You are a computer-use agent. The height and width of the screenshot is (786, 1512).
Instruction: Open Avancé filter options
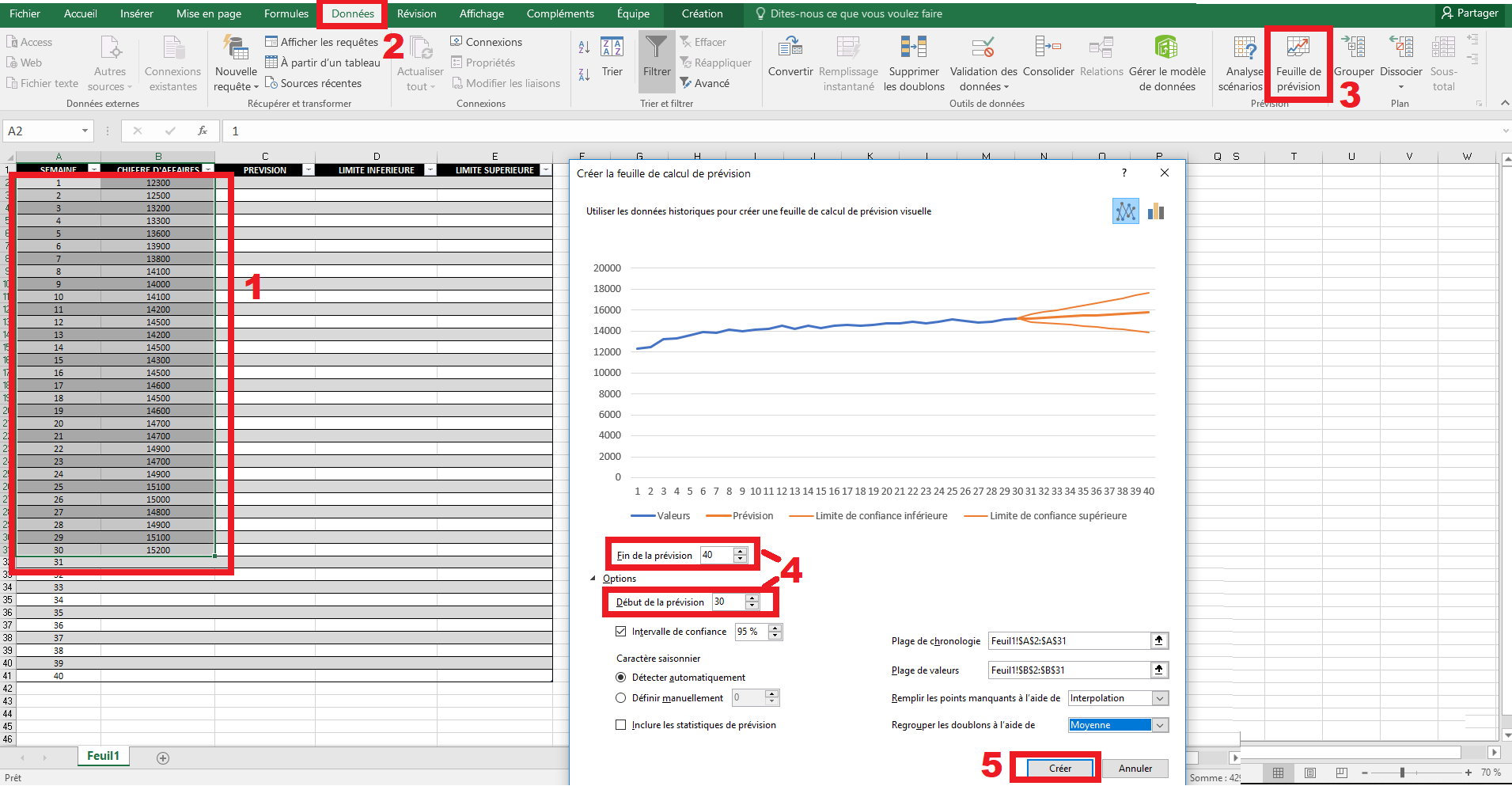point(705,83)
